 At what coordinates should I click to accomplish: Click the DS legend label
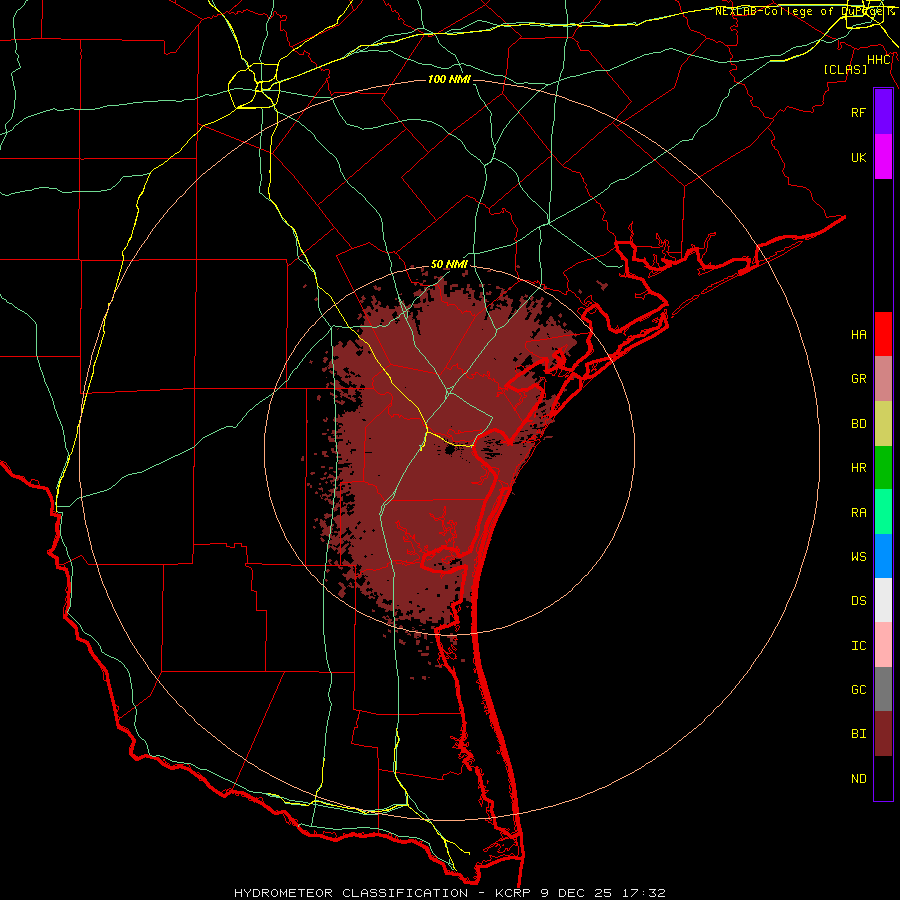[858, 601]
